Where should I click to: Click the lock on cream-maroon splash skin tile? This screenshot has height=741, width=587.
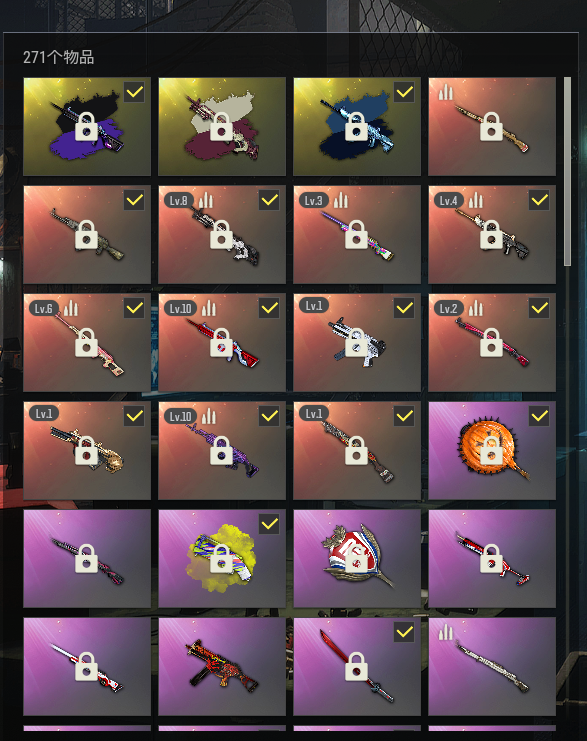coord(221,127)
